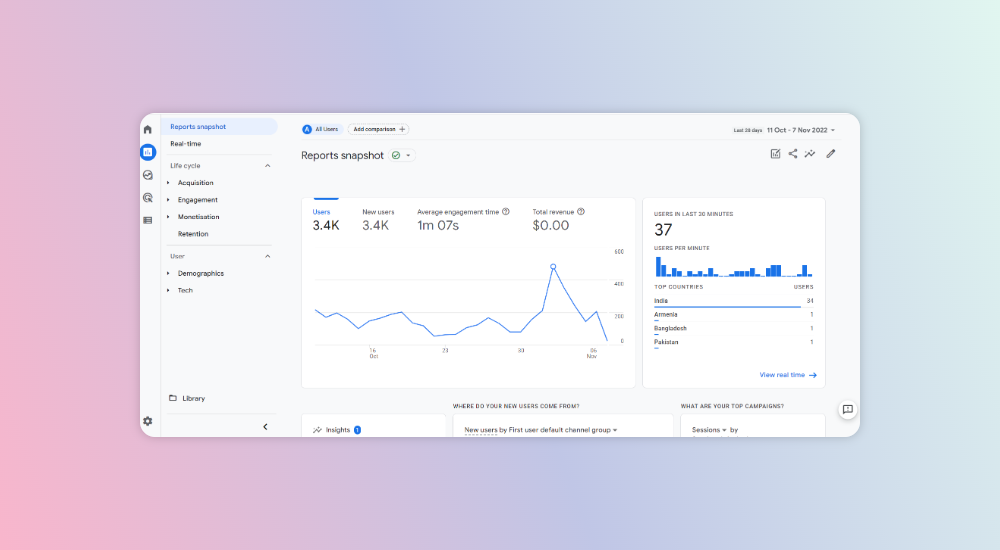Open the Home icon in left rail
Image resolution: width=1000 pixels, height=550 pixels.
(x=148, y=130)
